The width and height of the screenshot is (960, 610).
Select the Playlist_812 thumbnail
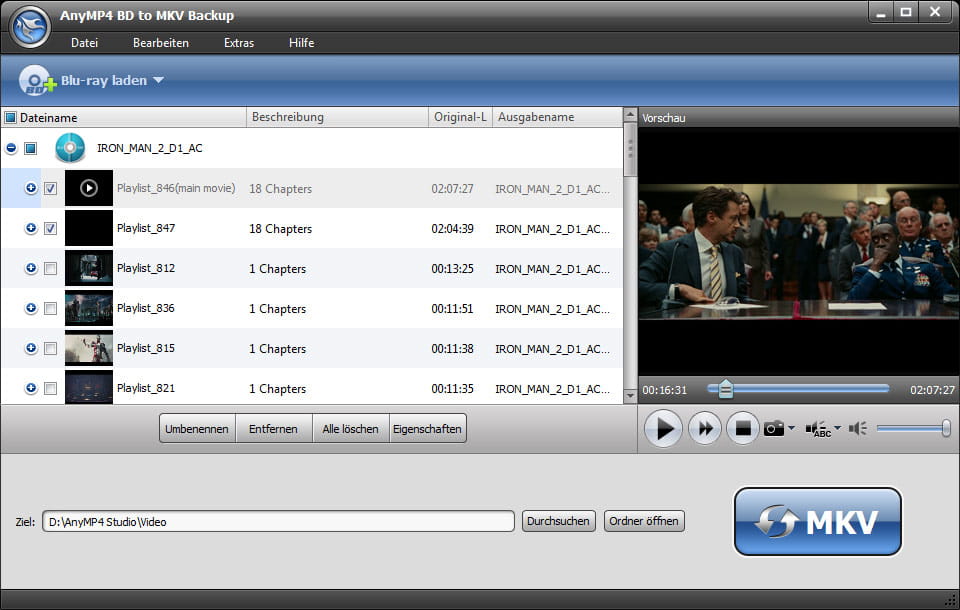click(x=89, y=268)
